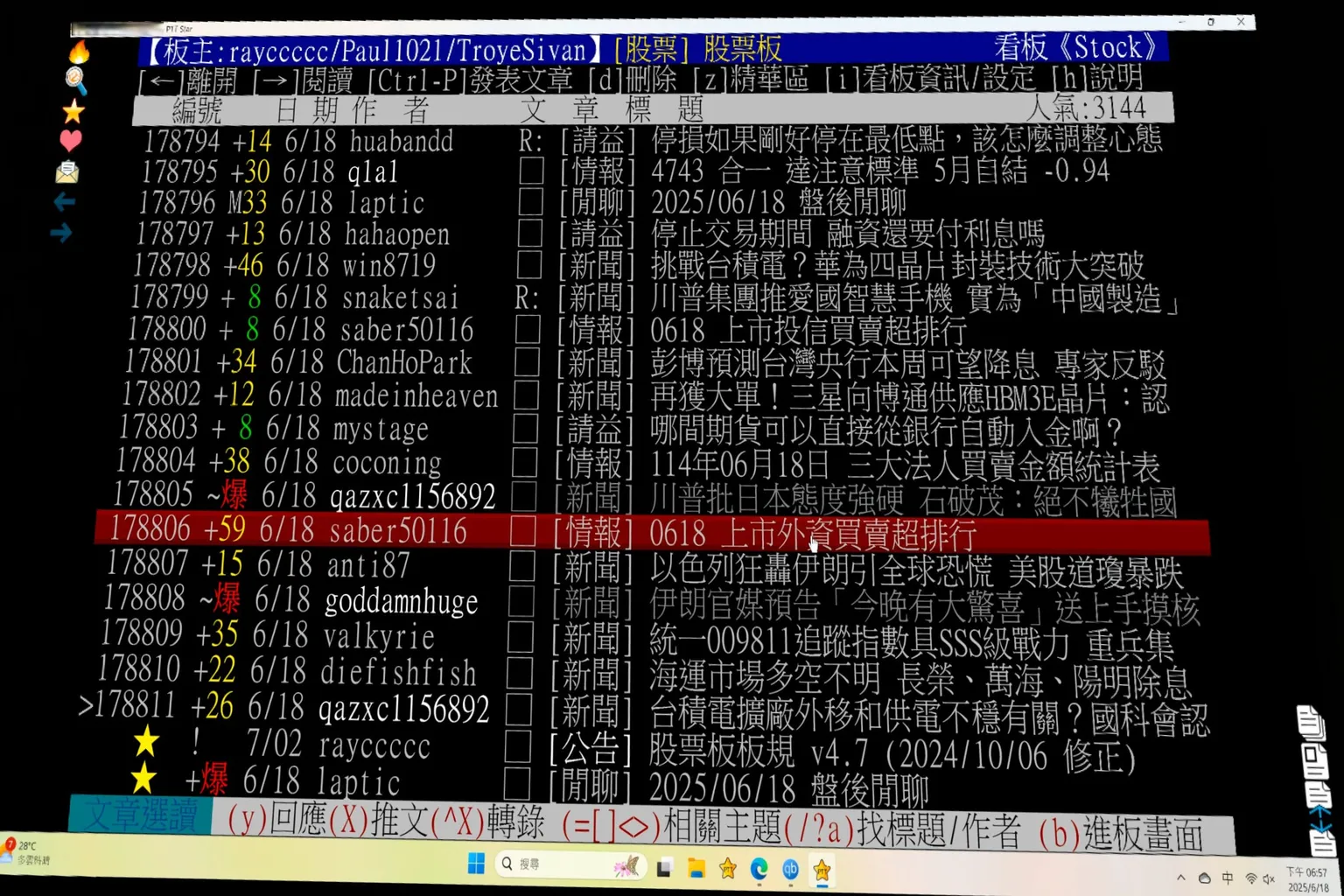Click the muted volume tray icon

(1269, 879)
